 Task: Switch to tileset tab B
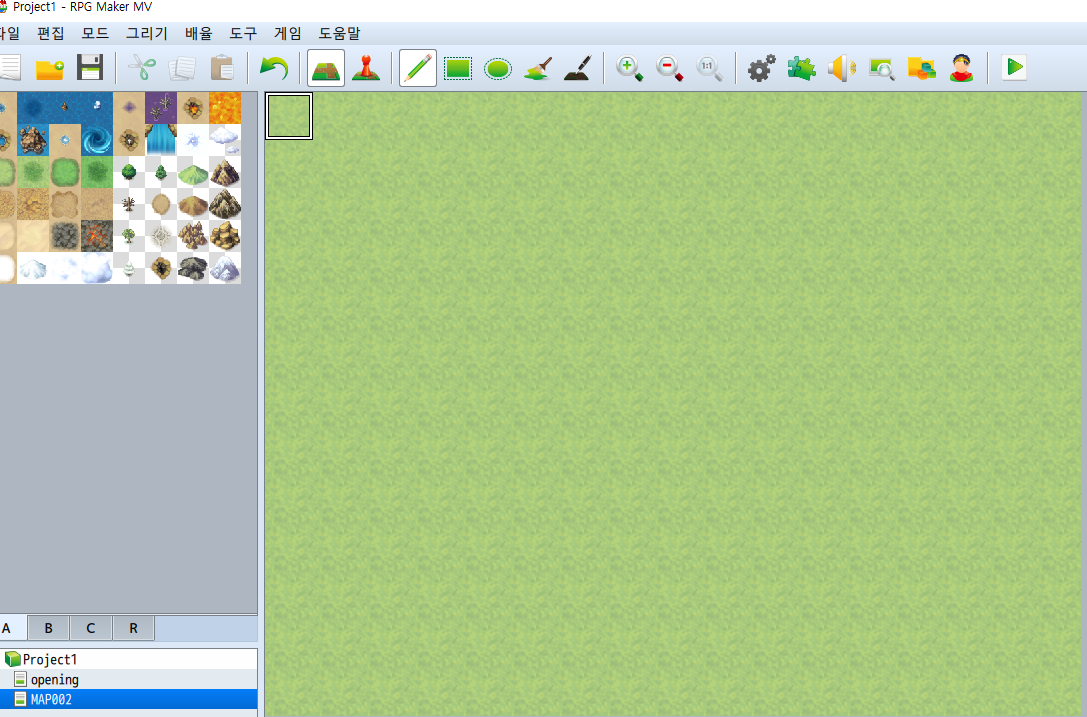tap(49, 628)
